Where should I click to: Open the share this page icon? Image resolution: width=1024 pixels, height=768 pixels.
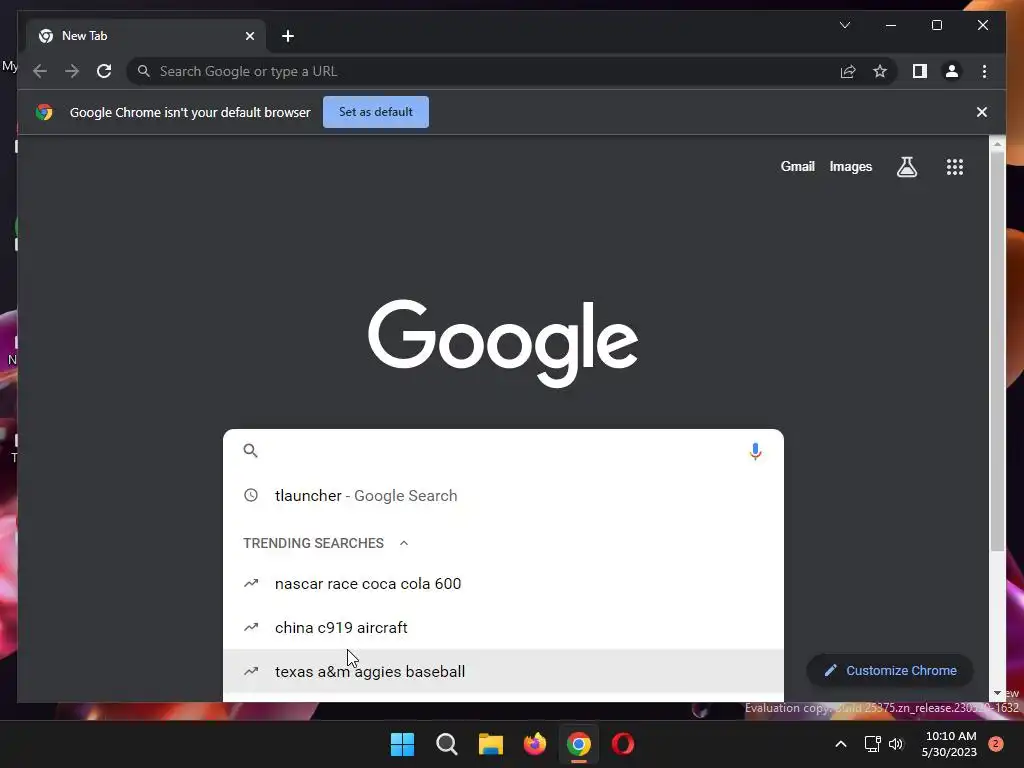tap(848, 71)
